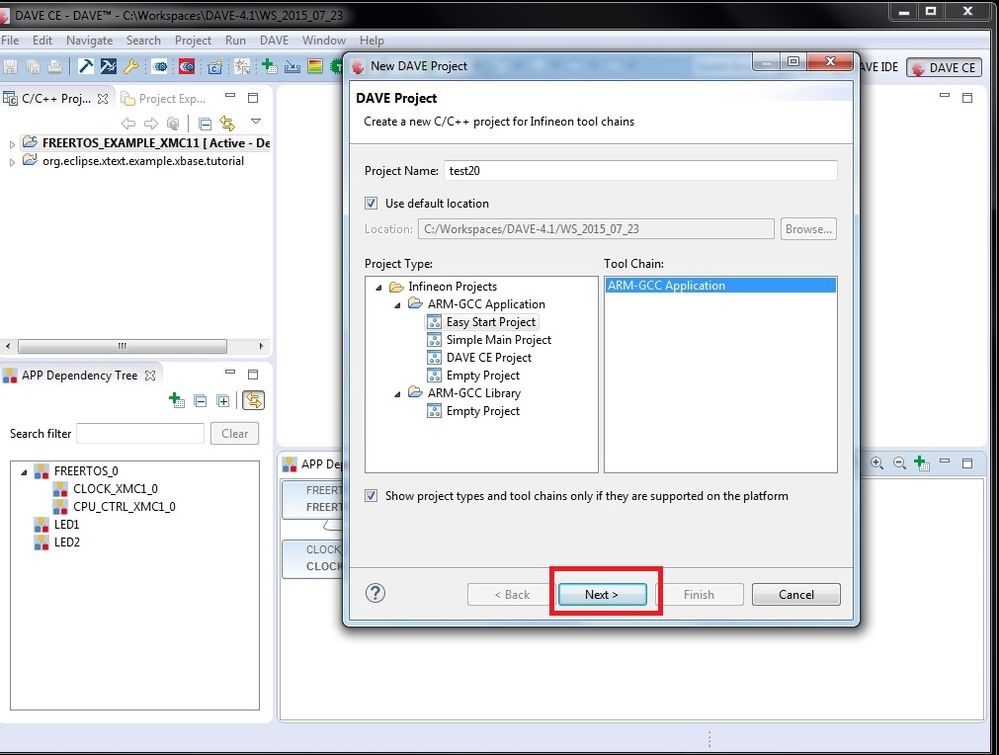This screenshot has height=755, width=999.
Task: Click the green plus icon in the right APP Dependency panel
Action: [921, 463]
